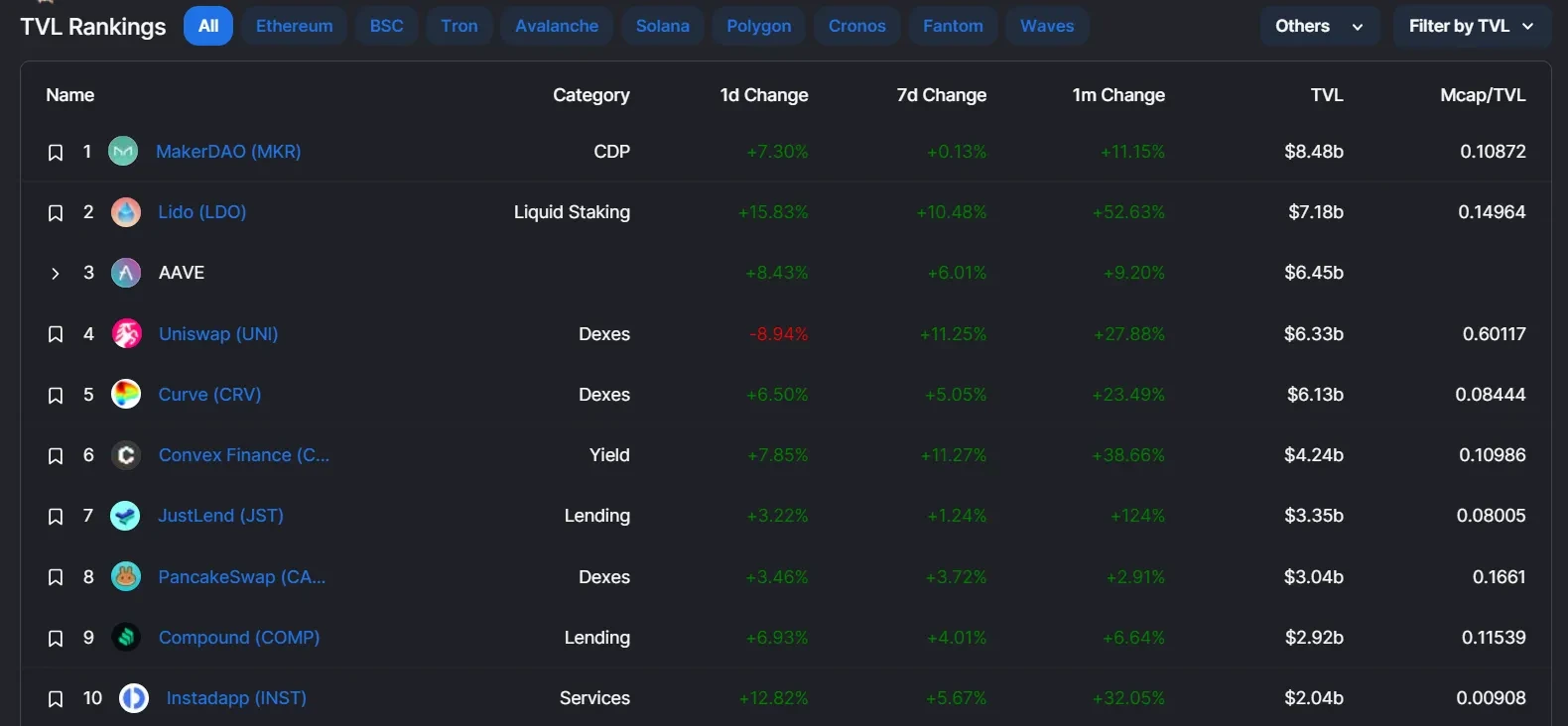The image size is (1568, 726).
Task: Click the Instadapp logo icon
Action: (134, 698)
